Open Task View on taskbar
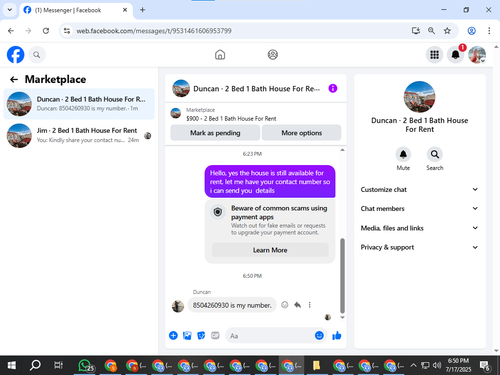The width and height of the screenshot is (500, 375). point(58,366)
